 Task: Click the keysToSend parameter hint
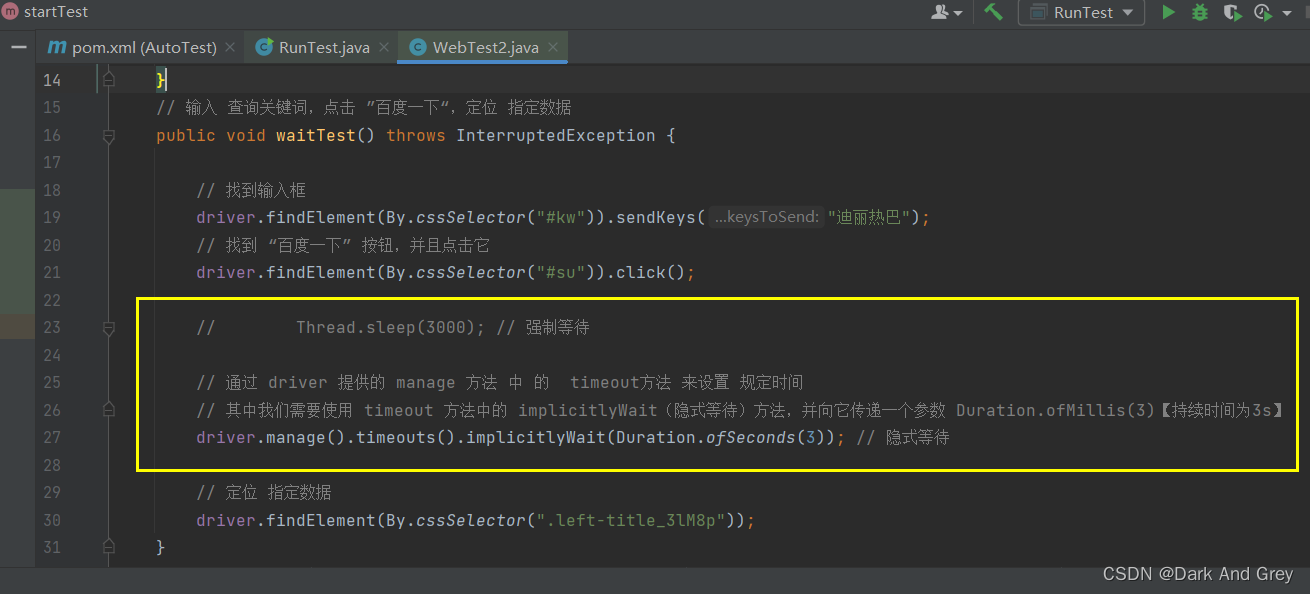tap(767, 217)
